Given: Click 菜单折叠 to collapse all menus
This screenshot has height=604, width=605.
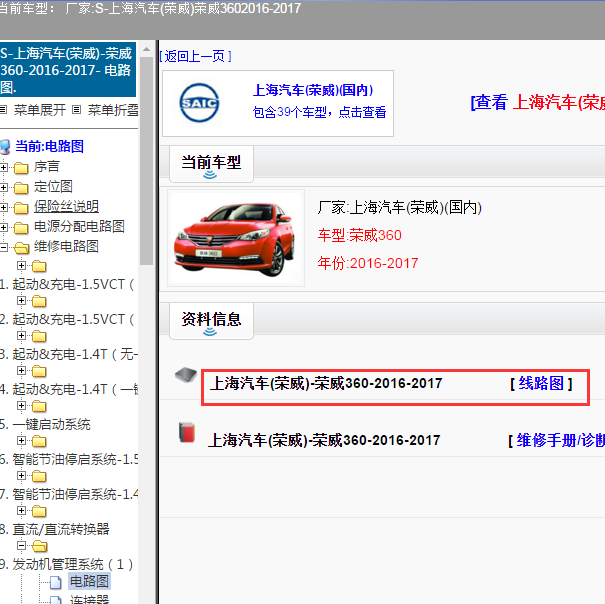Looking at the screenshot, I should click(x=113, y=110).
